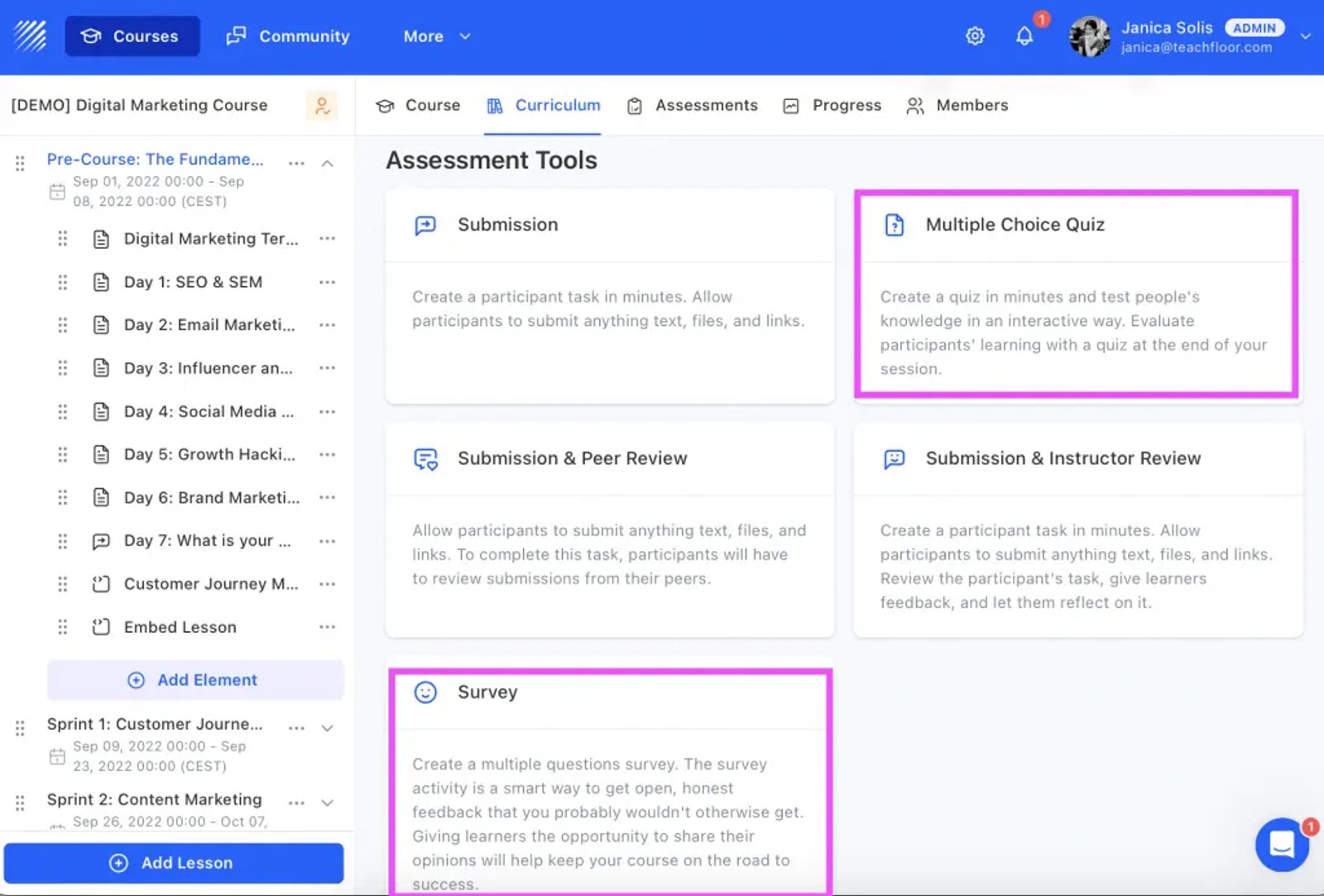Open options dots for Day 5: Growth Hacki...
The height and width of the screenshot is (896, 1324).
(x=328, y=454)
